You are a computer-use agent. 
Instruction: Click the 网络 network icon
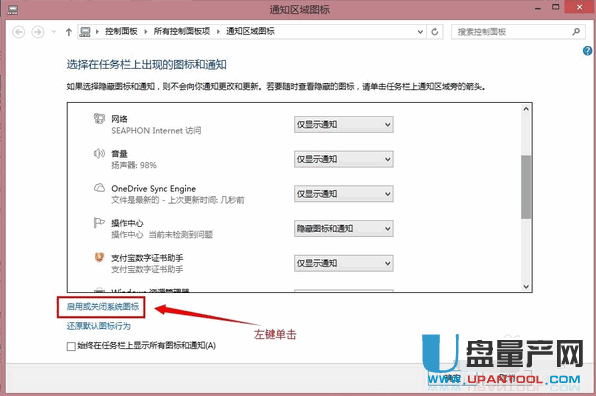point(99,119)
